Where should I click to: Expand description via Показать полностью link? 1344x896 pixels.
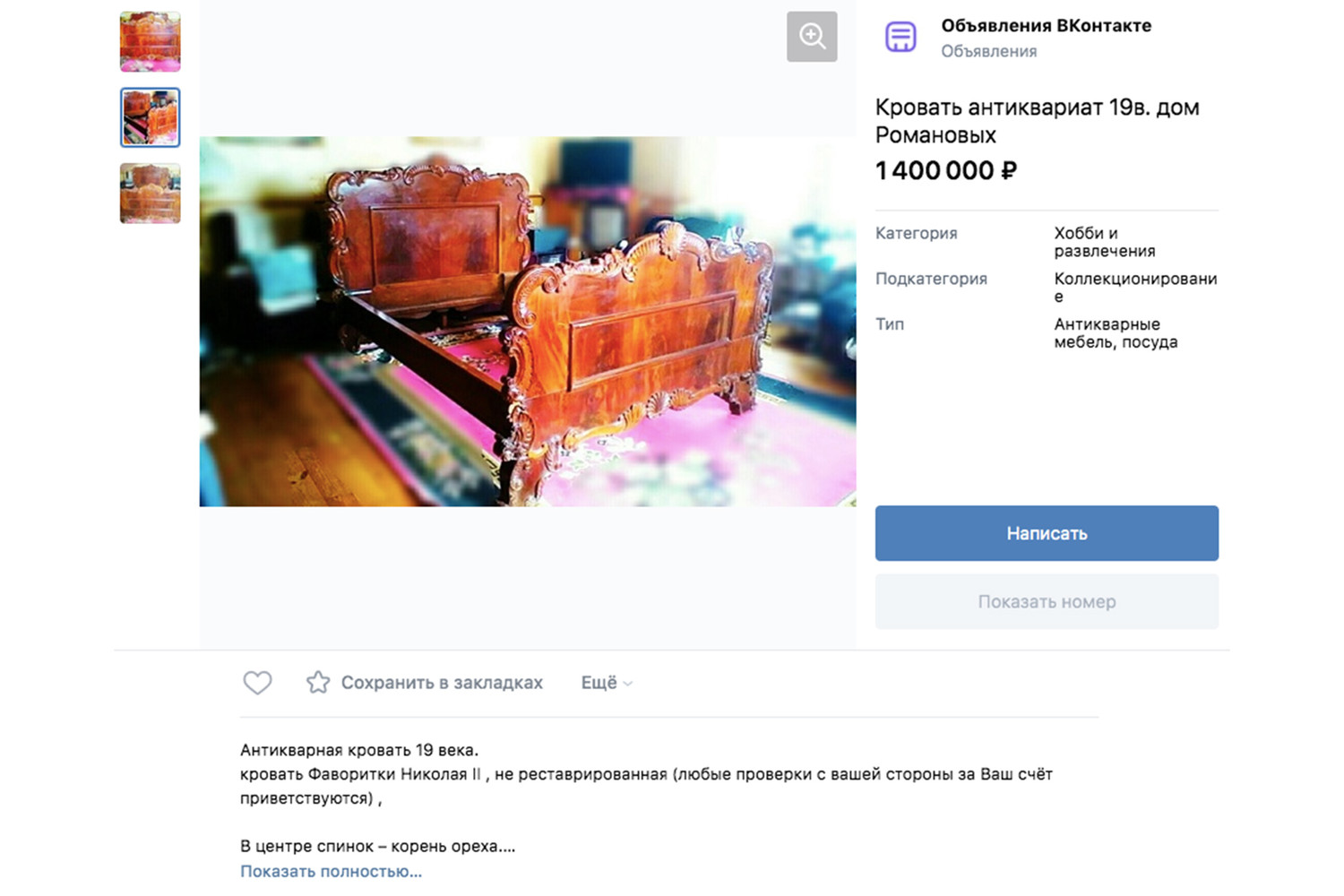(x=331, y=871)
